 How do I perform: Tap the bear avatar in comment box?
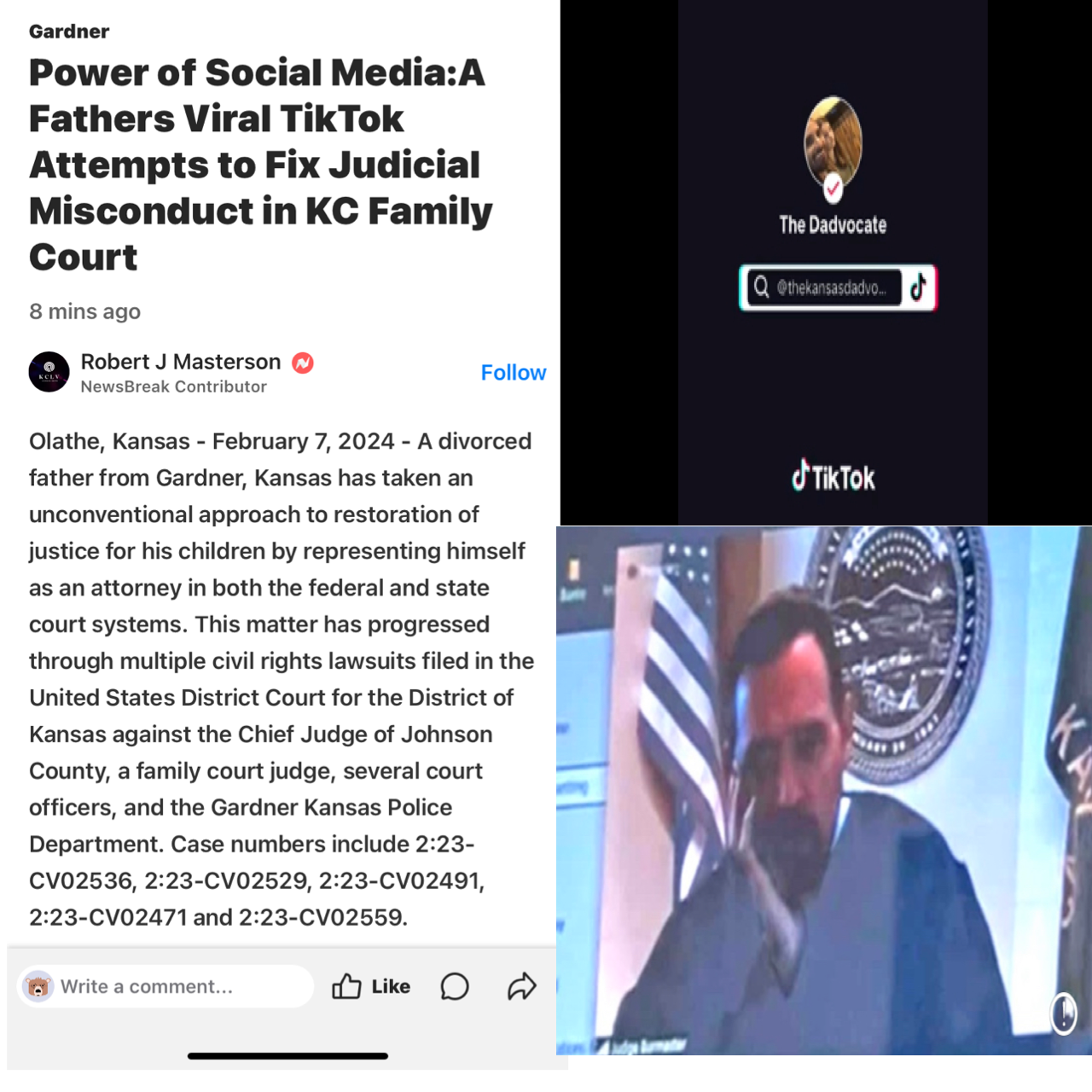tap(38, 986)
